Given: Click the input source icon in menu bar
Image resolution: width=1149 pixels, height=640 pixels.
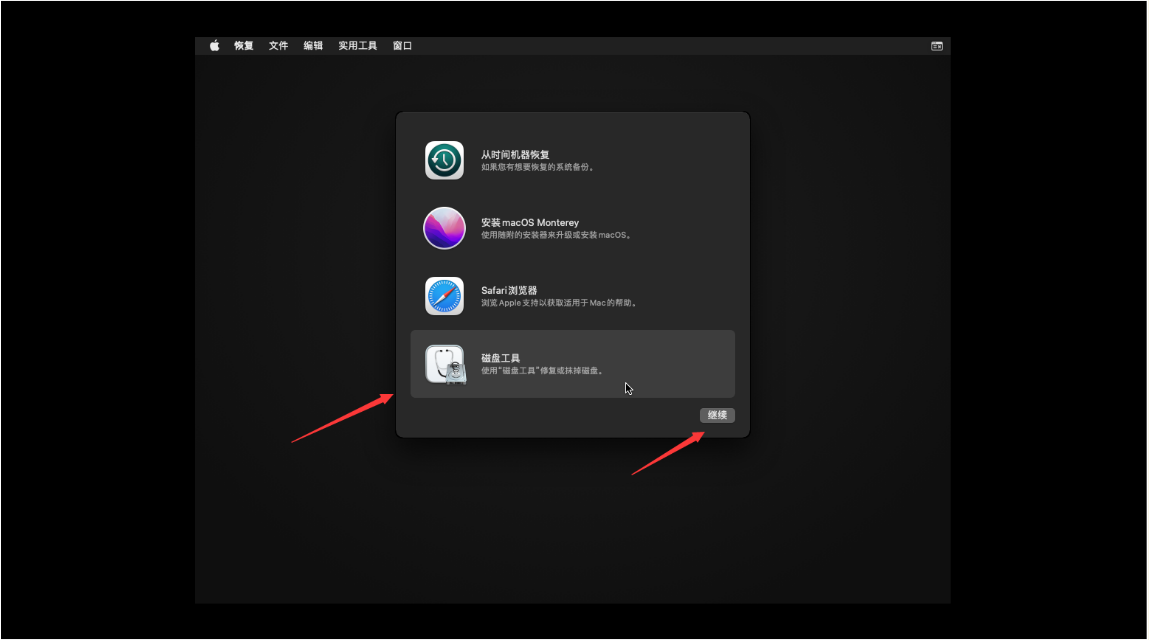Looking at the screenshot, I should 936,45.
